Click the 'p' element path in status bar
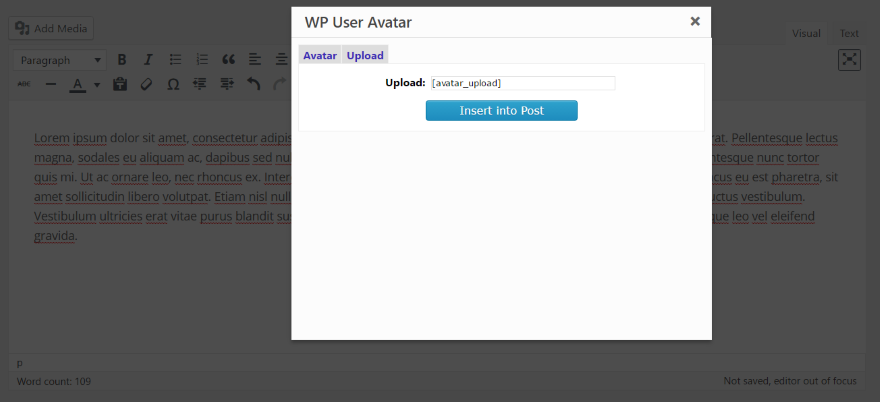Viewport: 880px width, 402px height. pos(20,363)
